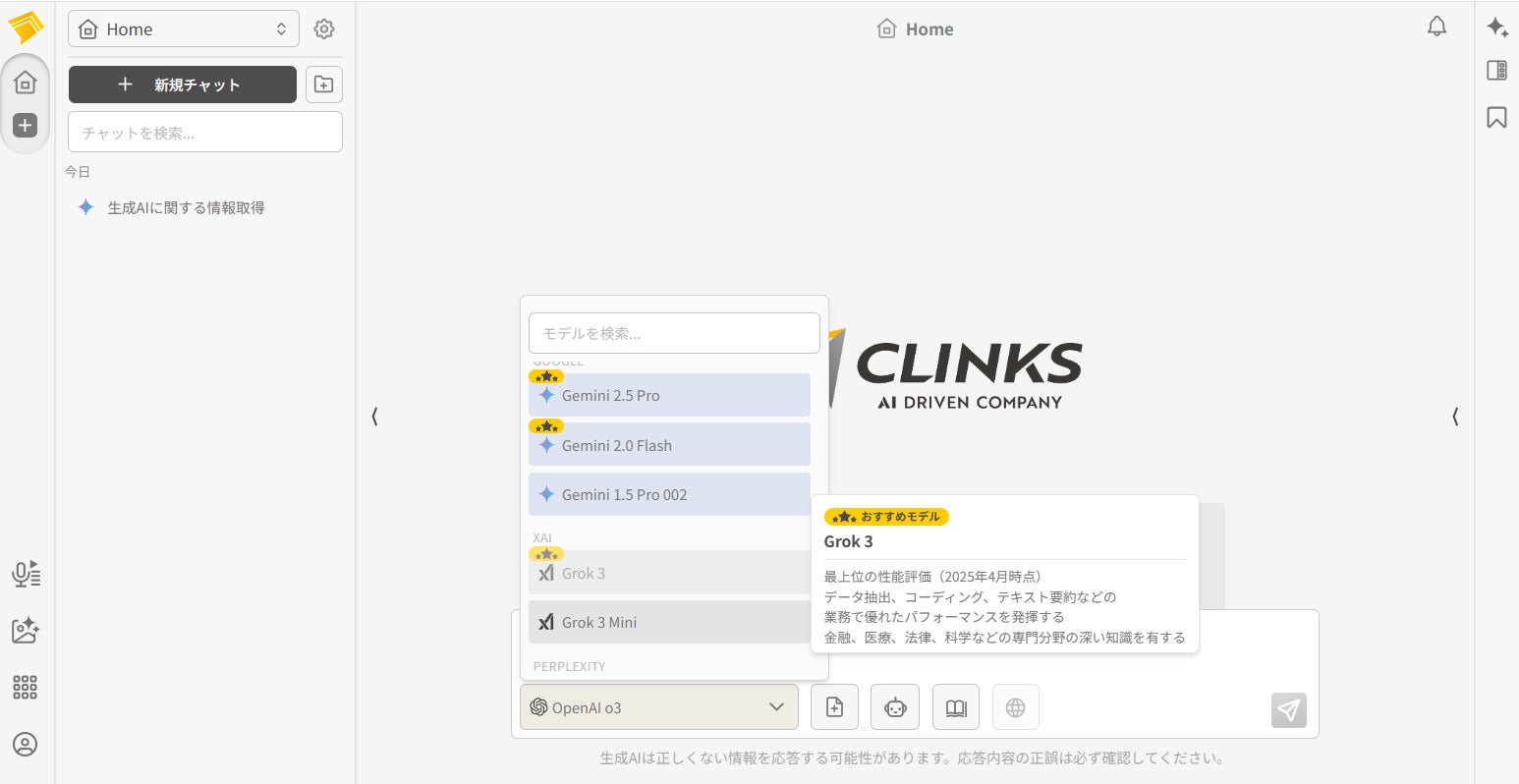1519x784 pixels.
Task: Click the plus icon in the left rail
Action: (x=26, y=125)
